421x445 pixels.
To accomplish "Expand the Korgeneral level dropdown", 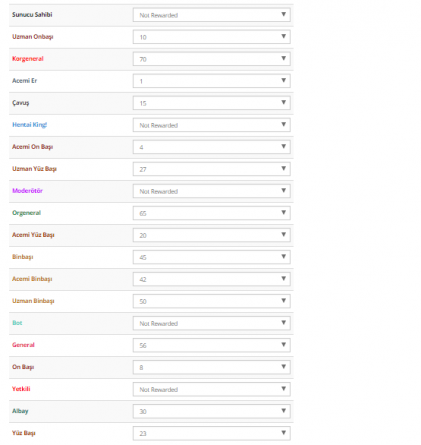I will coord(211,59).
